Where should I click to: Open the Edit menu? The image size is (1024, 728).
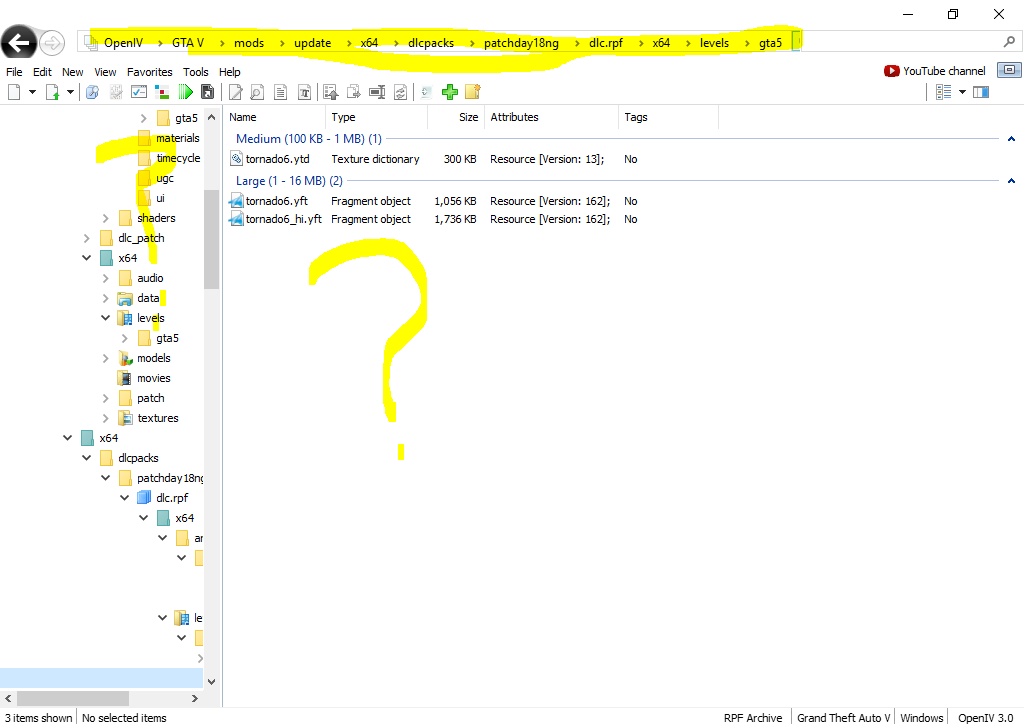click(x=42, y=72)
